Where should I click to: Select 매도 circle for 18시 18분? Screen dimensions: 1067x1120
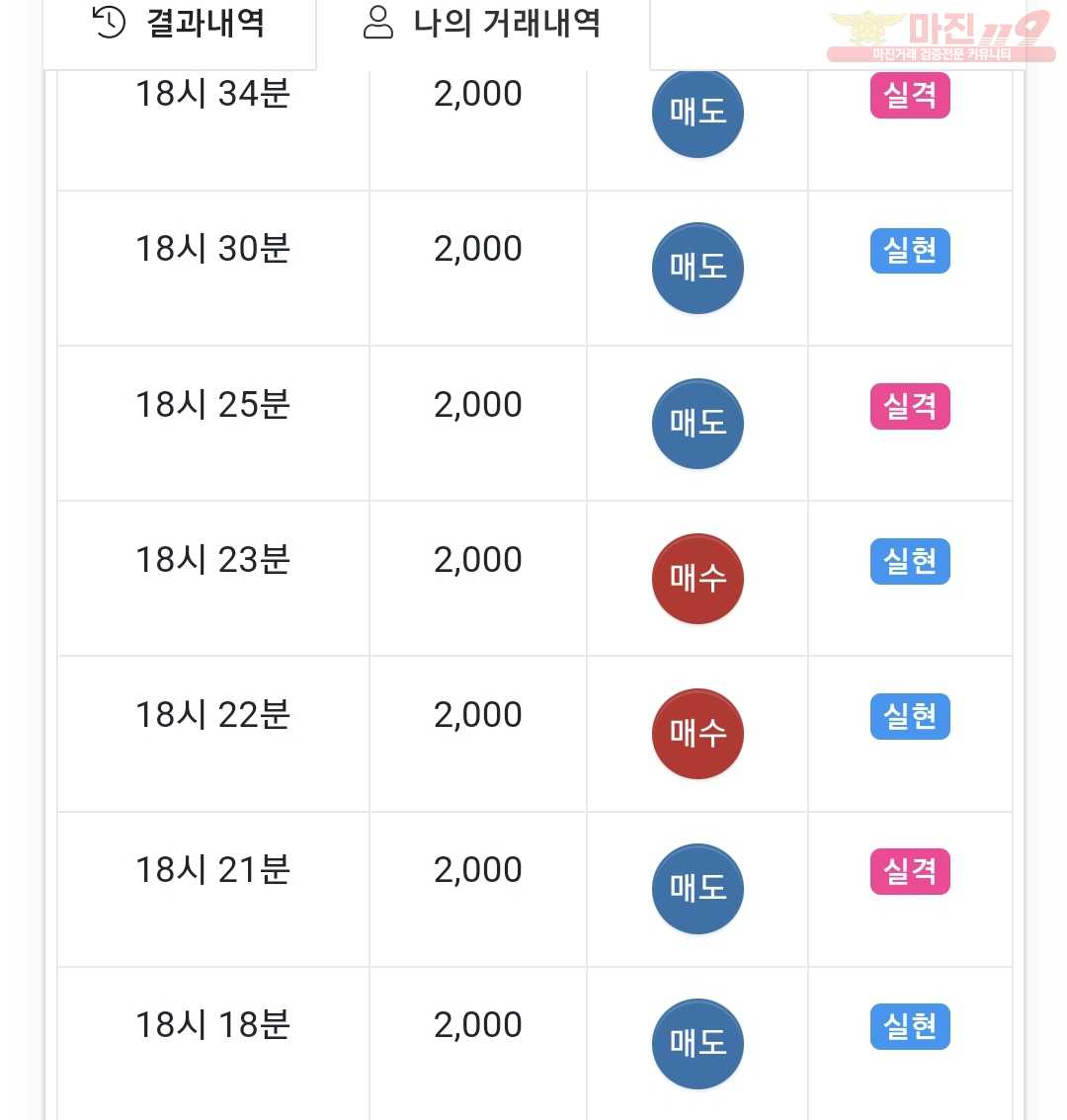click(698, 1044)
